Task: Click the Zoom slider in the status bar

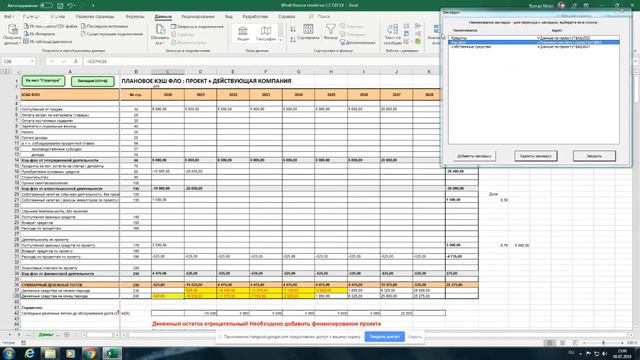Action: pos(603,343)
